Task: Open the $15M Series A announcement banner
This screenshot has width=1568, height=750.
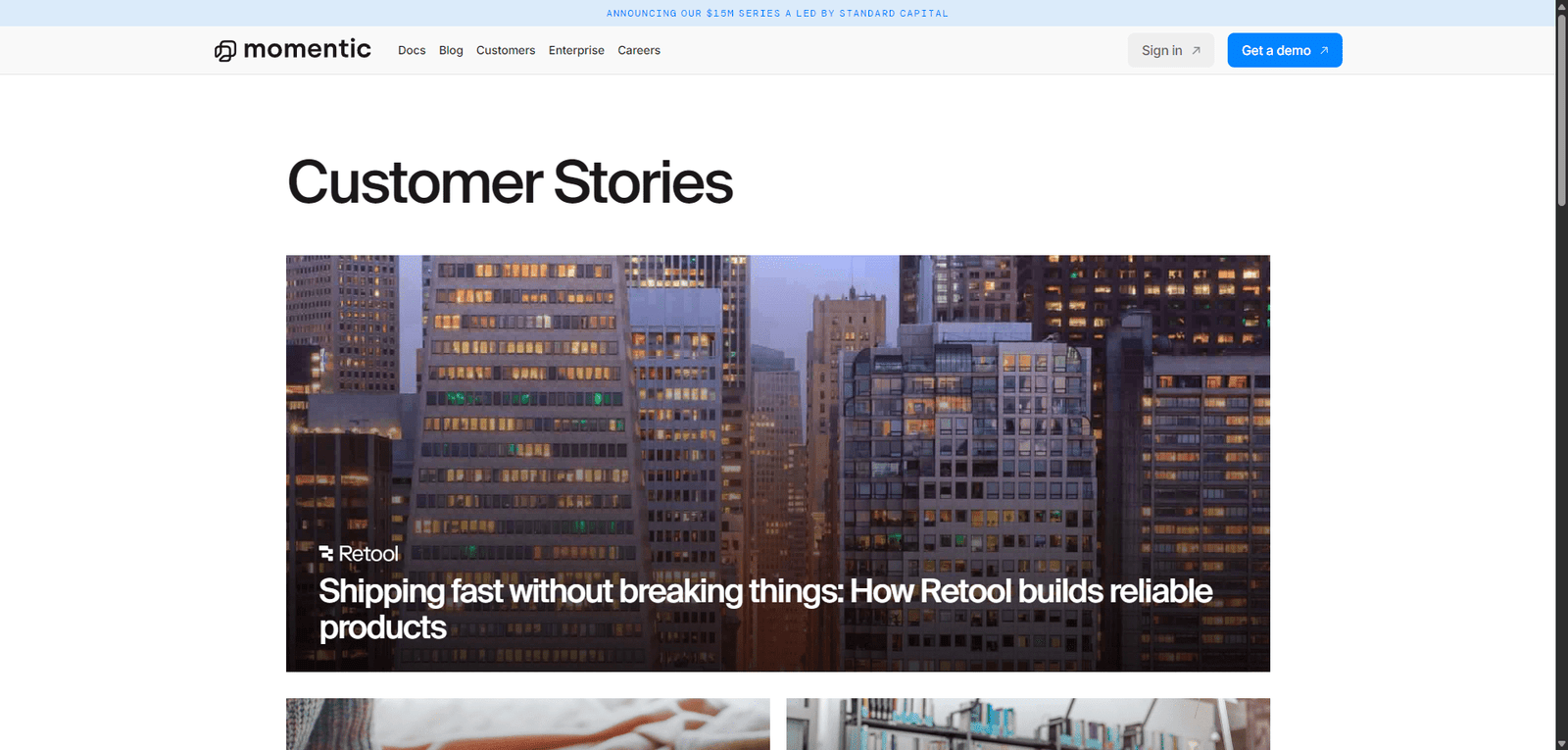Action: [x=777, y=14]
